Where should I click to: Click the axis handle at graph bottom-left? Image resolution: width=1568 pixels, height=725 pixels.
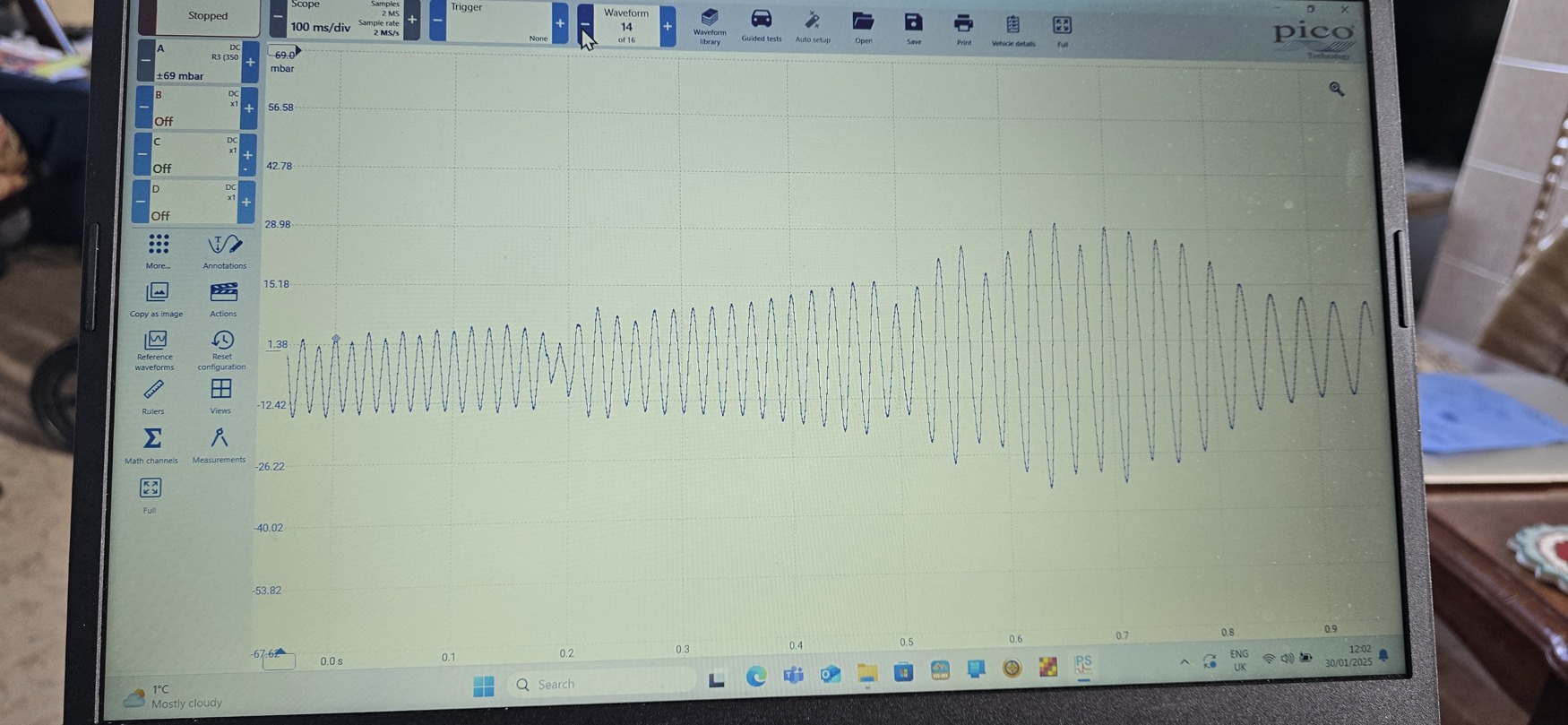pyautogui.click(x=279, y=660)
